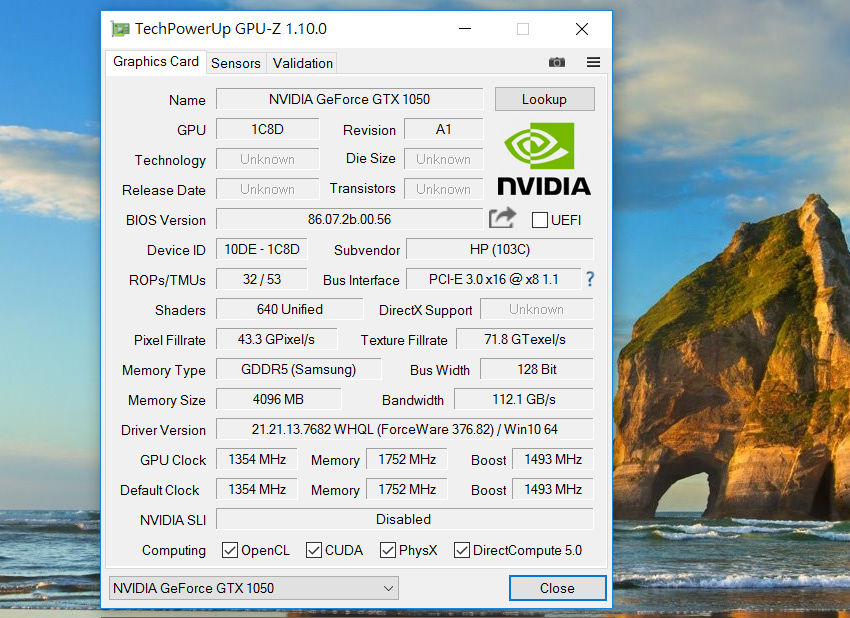Click the Device ID field 10DE - 1C8D
Viewport: 850px width, 618px height.
pos(262,249)
